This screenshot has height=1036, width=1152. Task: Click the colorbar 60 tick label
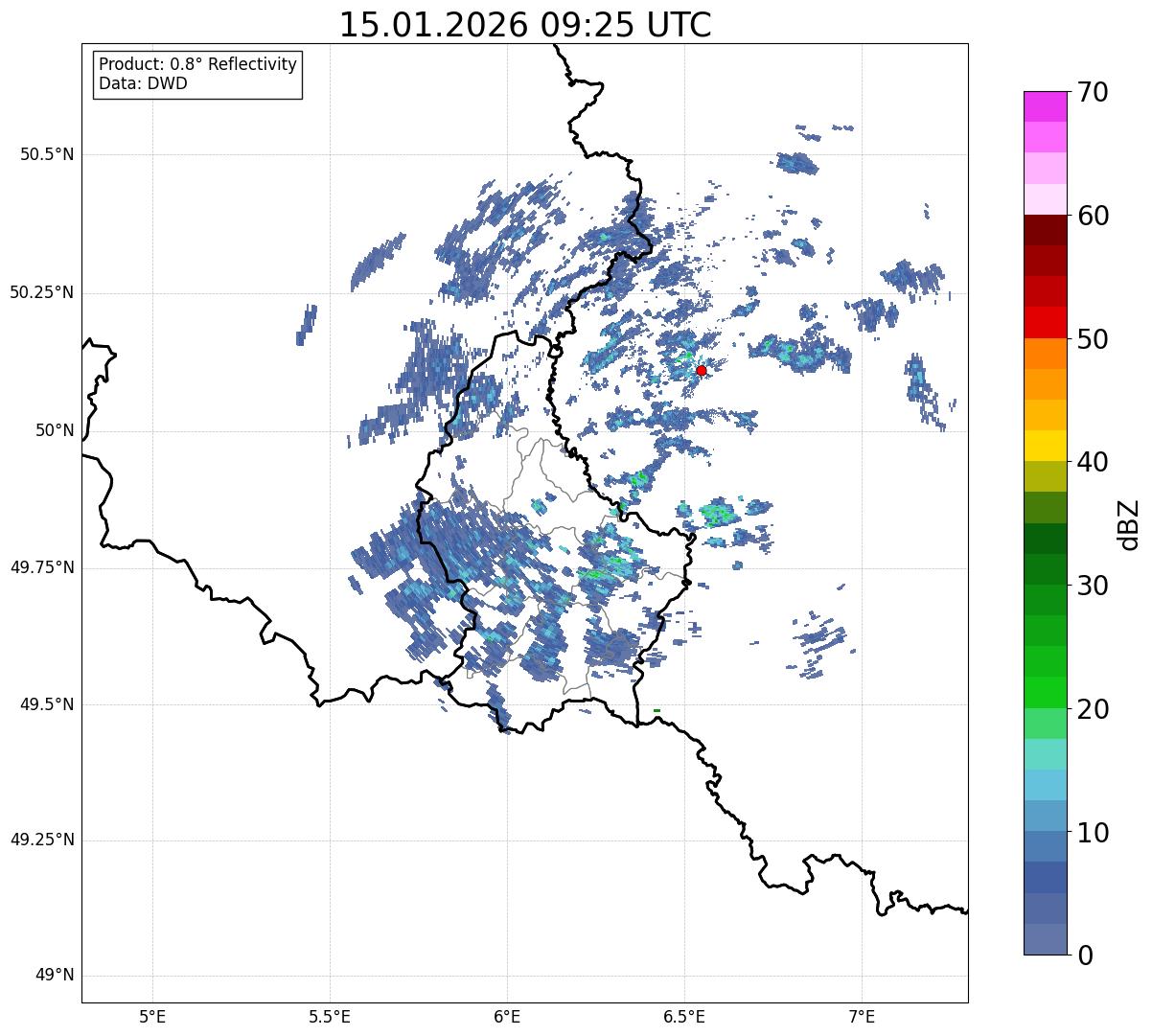pos(1093,216)
